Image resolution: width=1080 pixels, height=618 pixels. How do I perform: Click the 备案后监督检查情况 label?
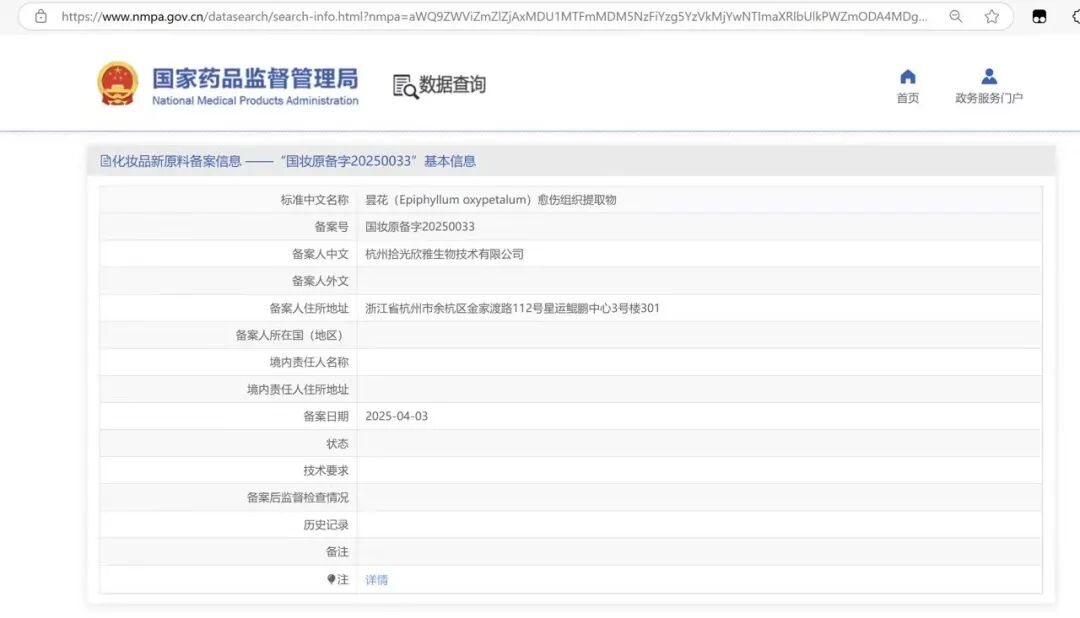point(298,497)
